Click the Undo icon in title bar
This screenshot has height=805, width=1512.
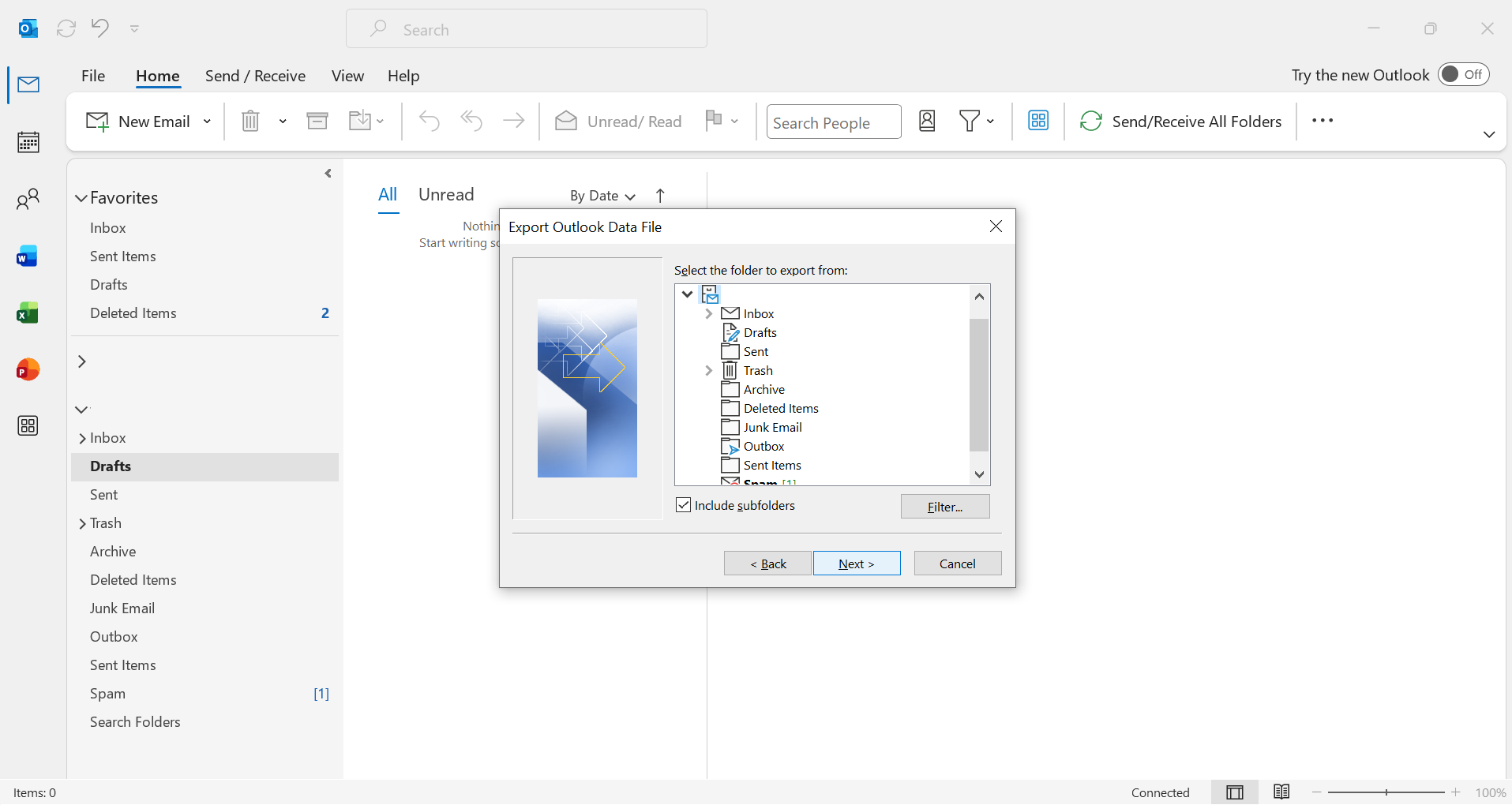pos(100,28)
